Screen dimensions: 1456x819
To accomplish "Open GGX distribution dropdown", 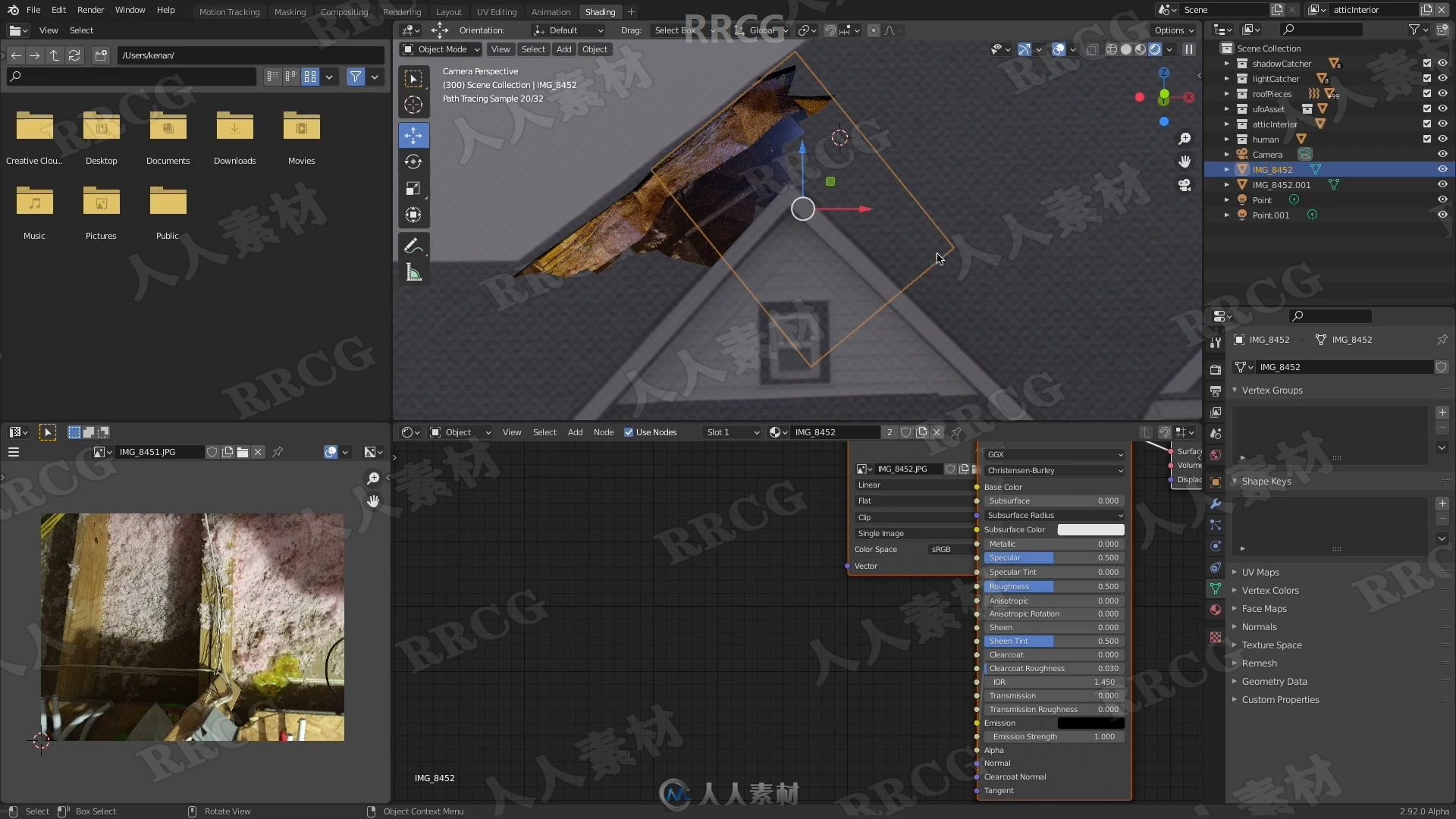I will pyautogui.click(x=1054, y=454).
